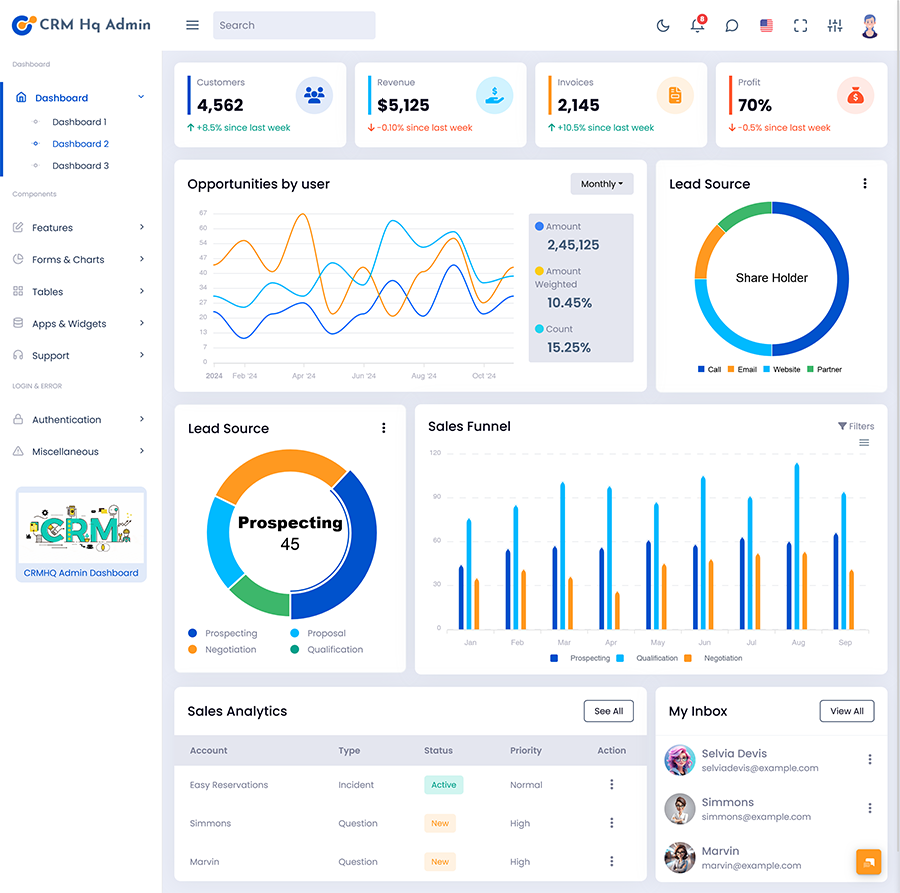Image resolution: width=900 pixels, height=893 pixels.
Task: Open the user profile avatar
Action: click(x=870, y=26)
